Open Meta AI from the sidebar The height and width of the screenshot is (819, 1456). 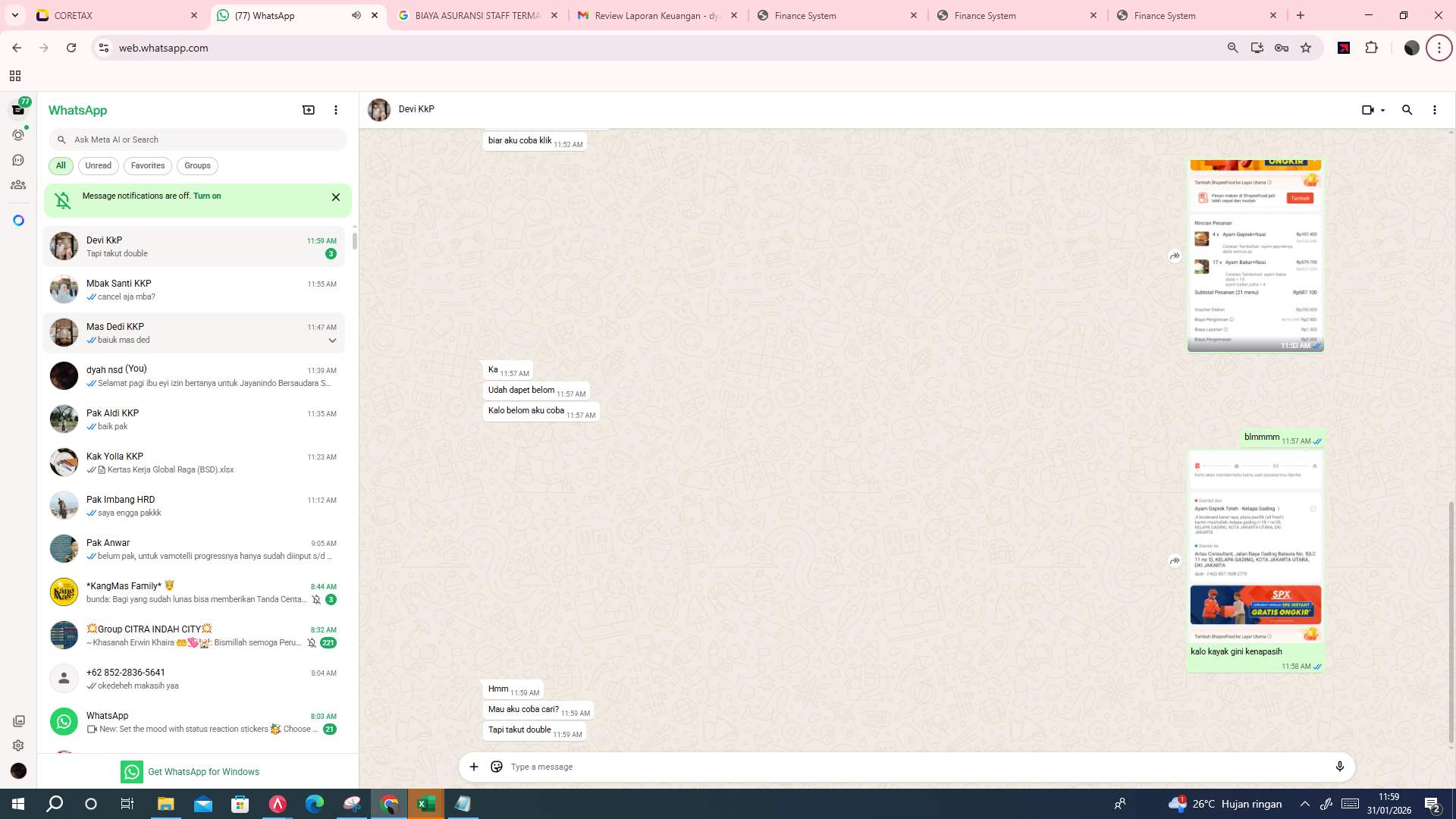point(18,220)
